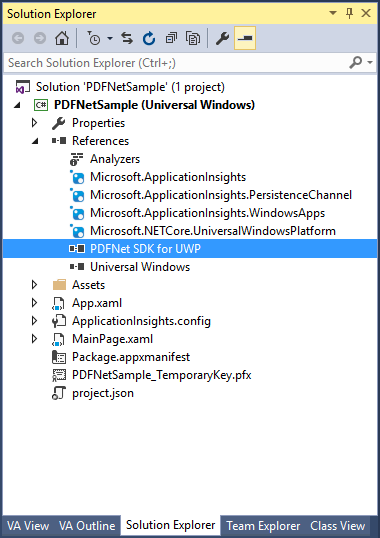Screen dimensions: 380x538
Task: Collapse the References node
Action: 35,141
